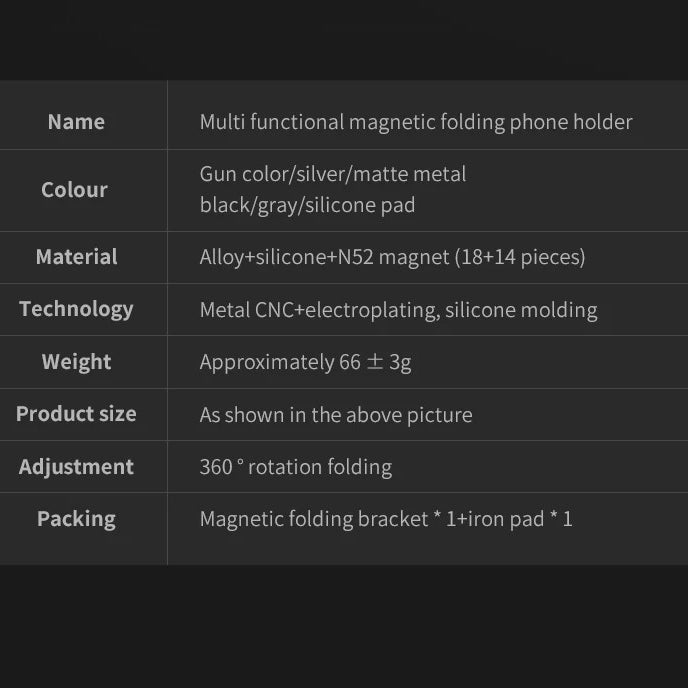
Task: Select the "black/gray/silicone pad" line
Action: (307, 206)
